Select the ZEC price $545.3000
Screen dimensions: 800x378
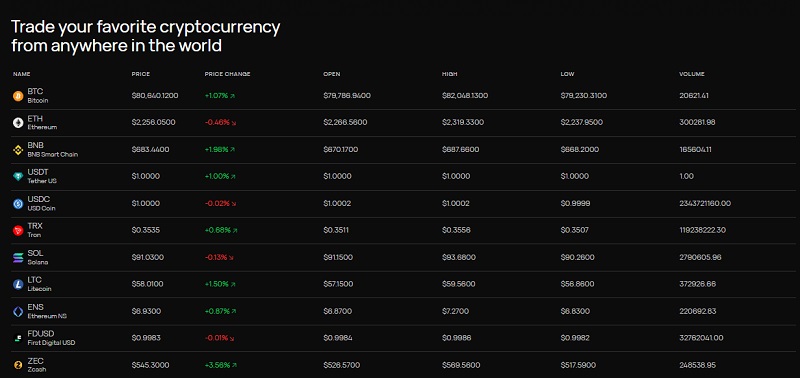151,365
